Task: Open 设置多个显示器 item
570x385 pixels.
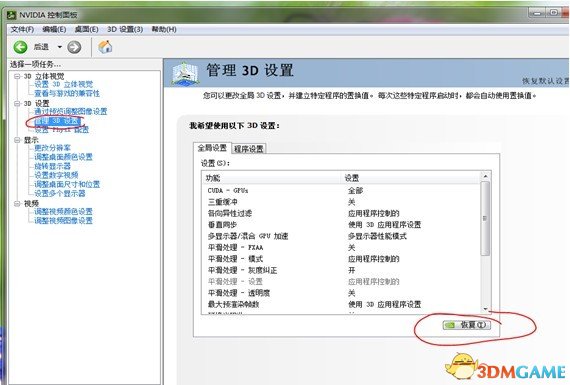Action: 60,193
